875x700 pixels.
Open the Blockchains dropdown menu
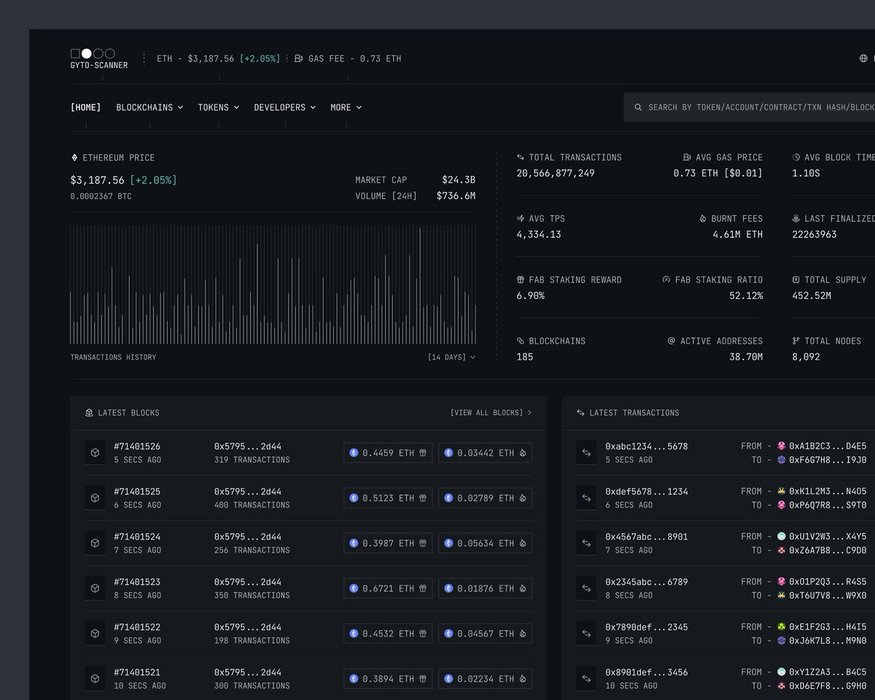point(149,107)
